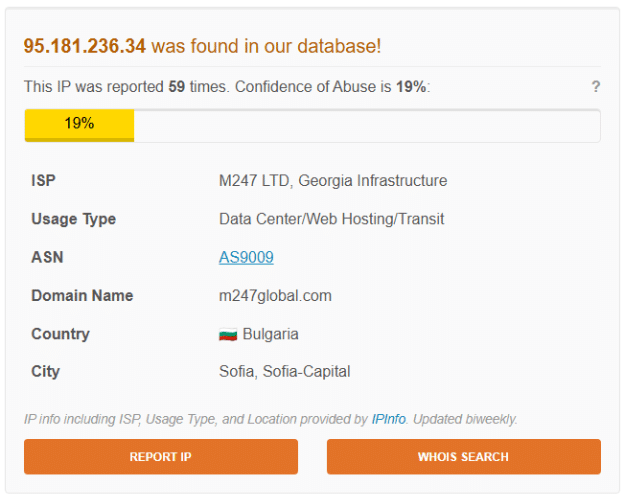Click the yellow 19% abuse confidence bar
The image size is (630, 504).
click(x=79, y=125)
